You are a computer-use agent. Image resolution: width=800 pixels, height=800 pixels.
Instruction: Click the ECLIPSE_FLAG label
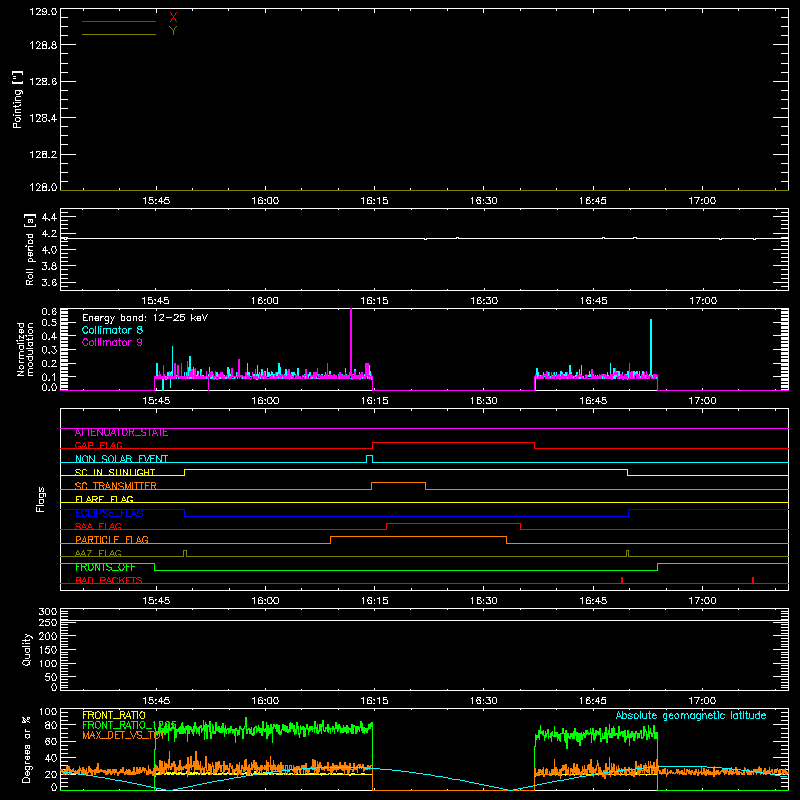pos(109,513)
